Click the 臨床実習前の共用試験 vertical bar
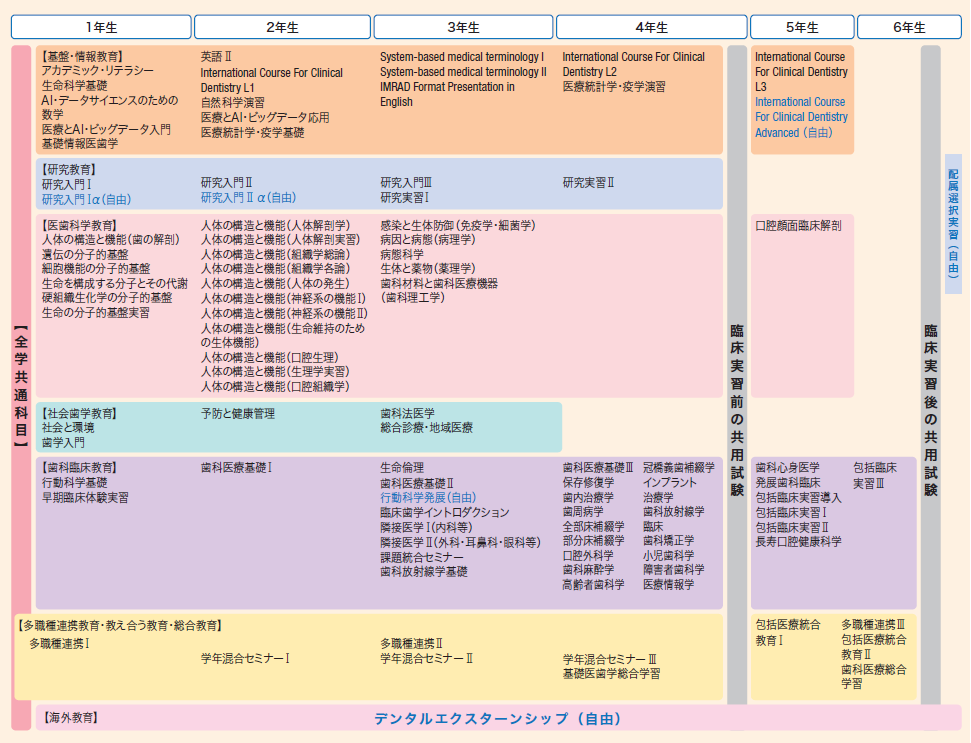 [737, 375]
